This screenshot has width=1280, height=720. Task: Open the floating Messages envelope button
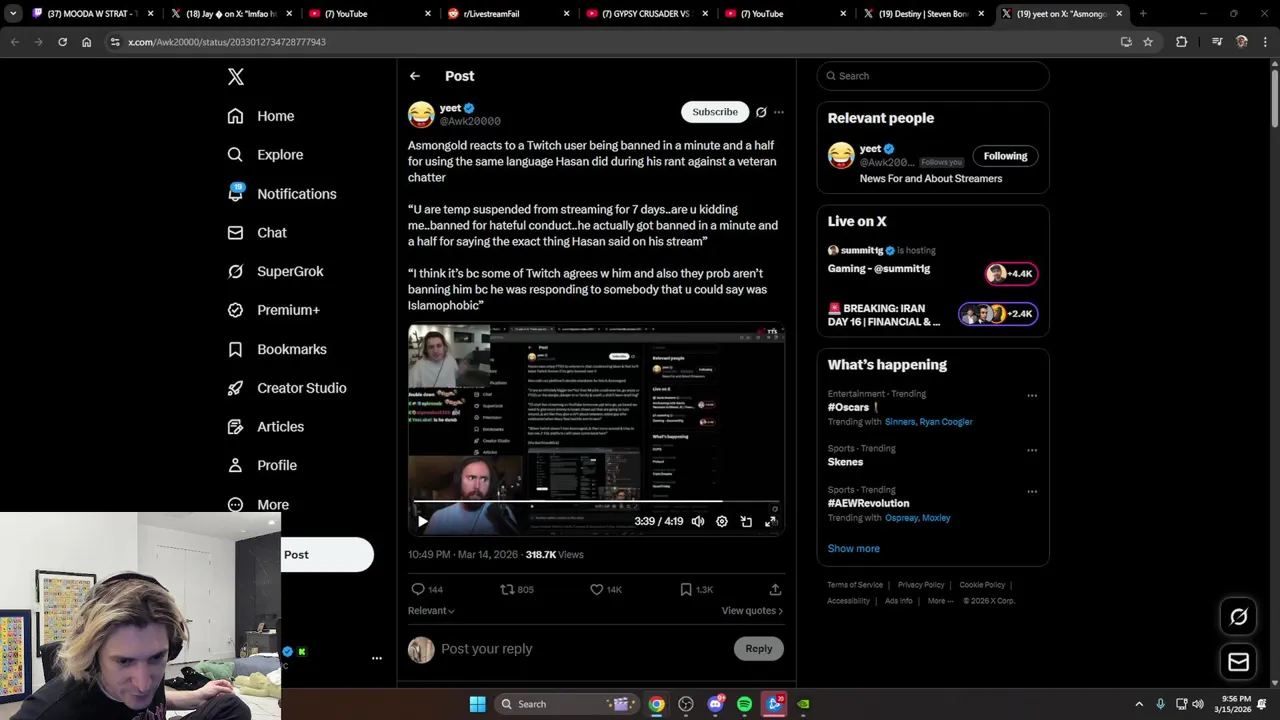coord(1238,662)
